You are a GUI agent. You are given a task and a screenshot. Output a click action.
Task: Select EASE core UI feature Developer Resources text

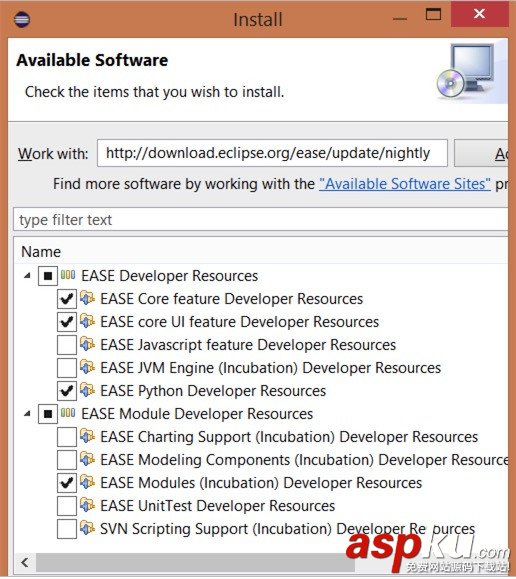click(x=240, y=322)
